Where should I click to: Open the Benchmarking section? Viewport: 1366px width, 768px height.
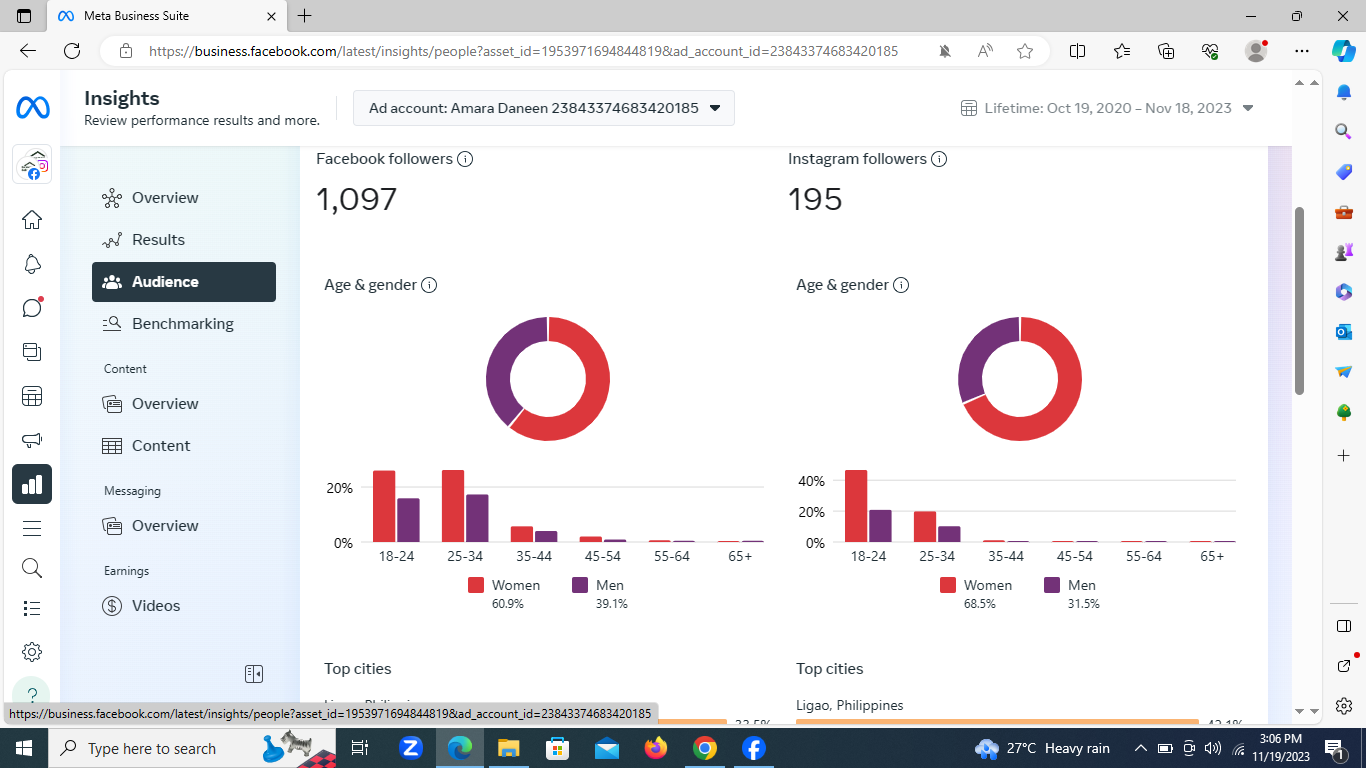tap(184, 324)
